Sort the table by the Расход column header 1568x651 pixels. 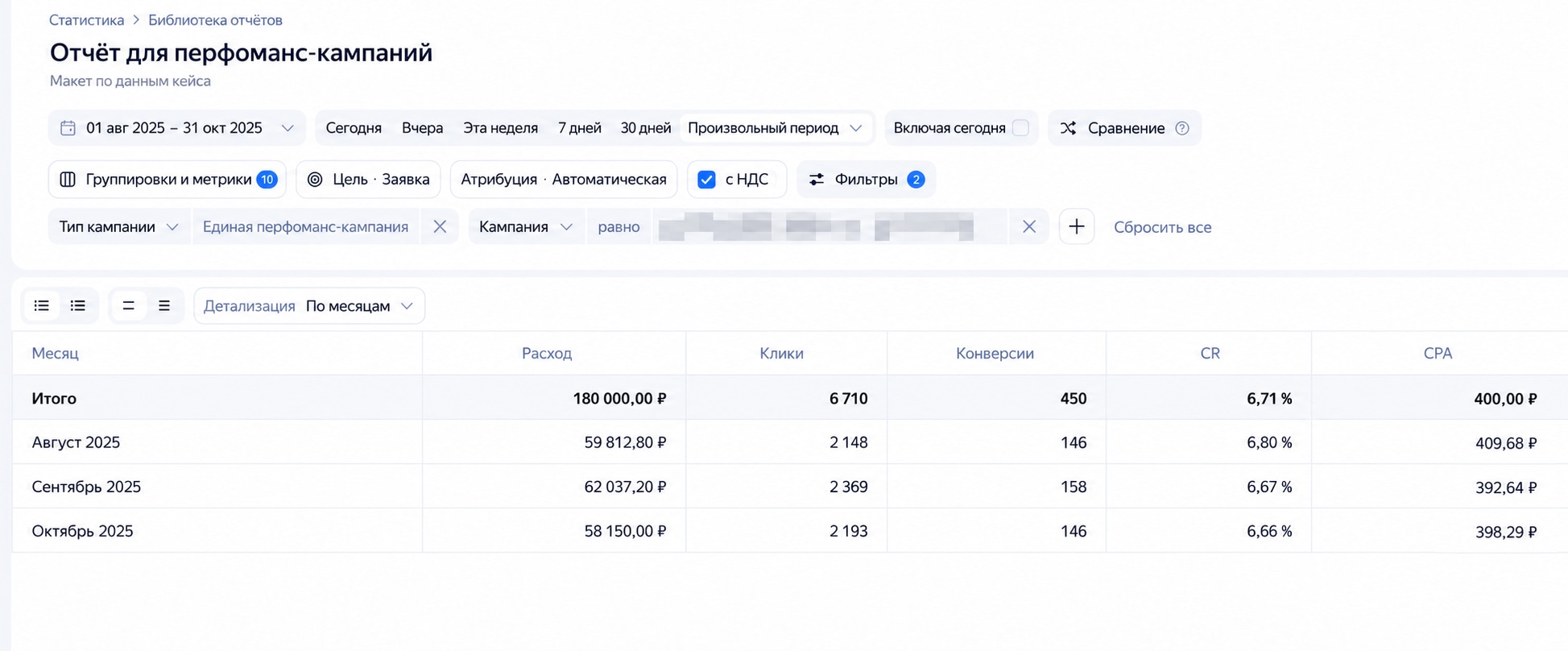tap(547, 353)
